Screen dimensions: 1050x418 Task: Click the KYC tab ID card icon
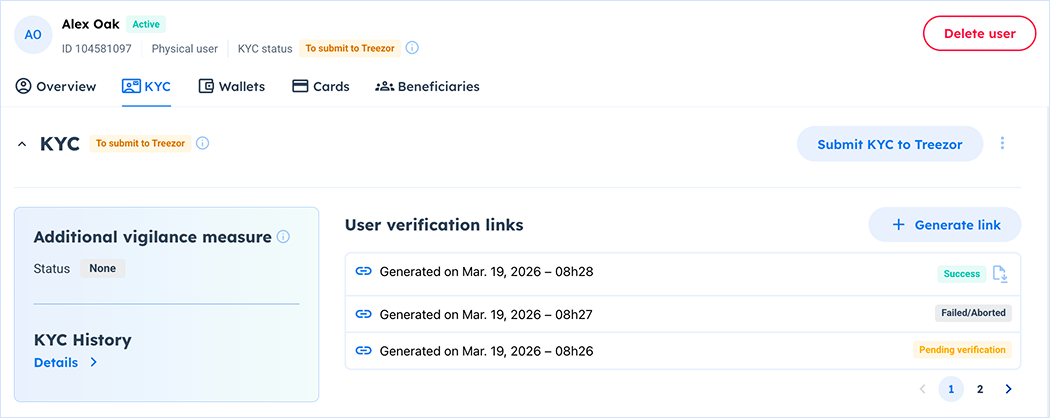(x=131, y=86)
